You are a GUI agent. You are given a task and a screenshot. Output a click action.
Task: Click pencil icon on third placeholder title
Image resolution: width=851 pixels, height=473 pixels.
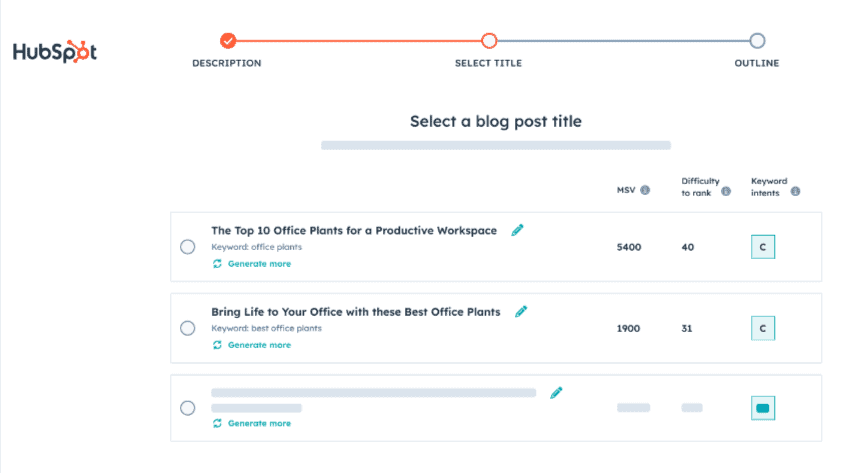pos(556,392)
